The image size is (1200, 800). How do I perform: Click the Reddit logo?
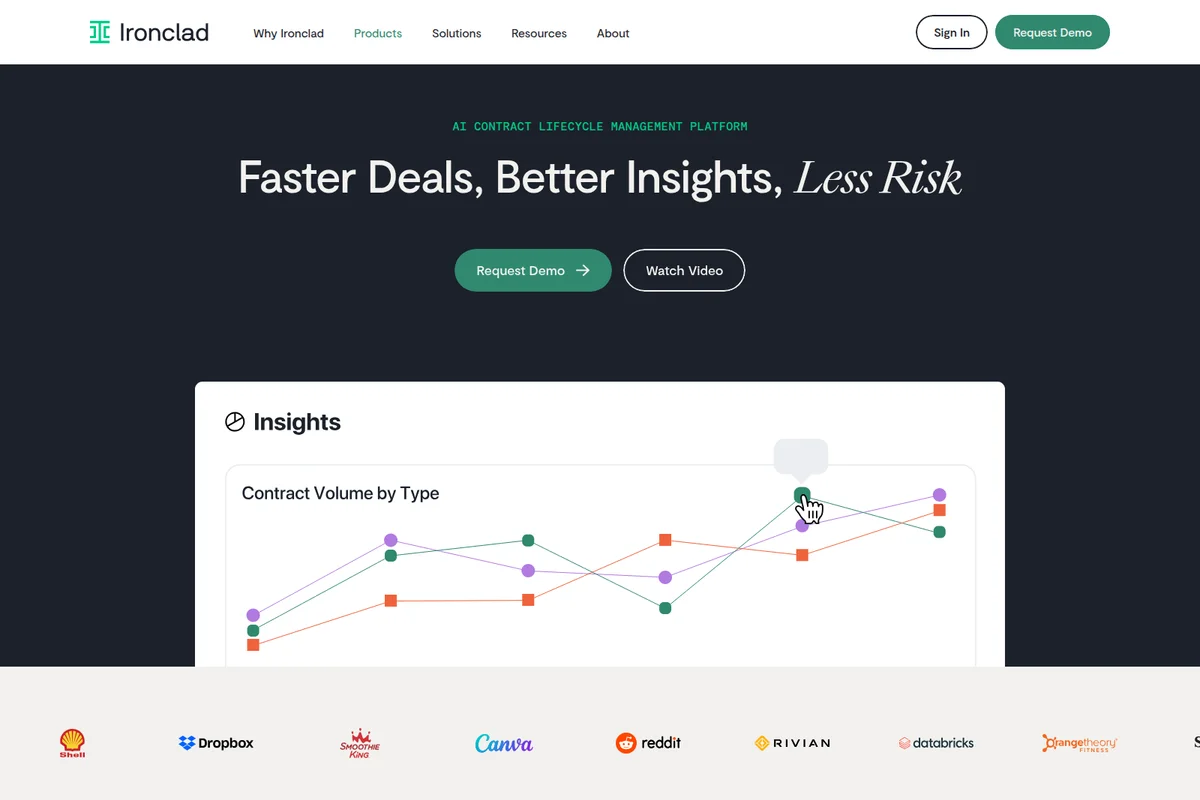coord(648,743)
